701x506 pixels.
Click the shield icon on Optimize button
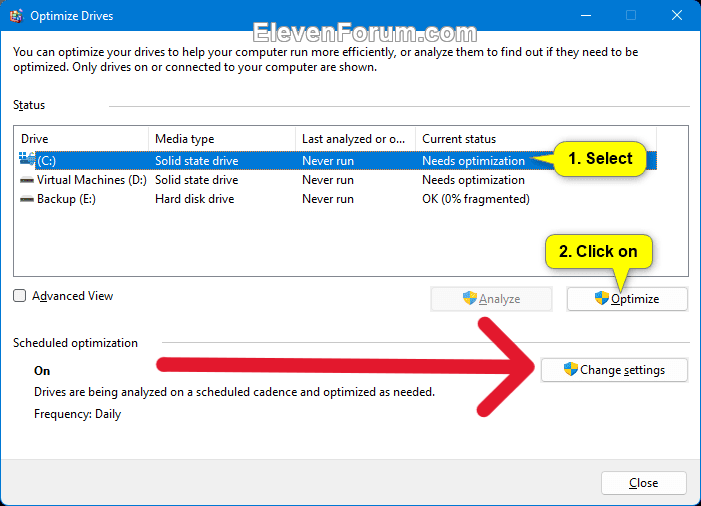point(601,298)
